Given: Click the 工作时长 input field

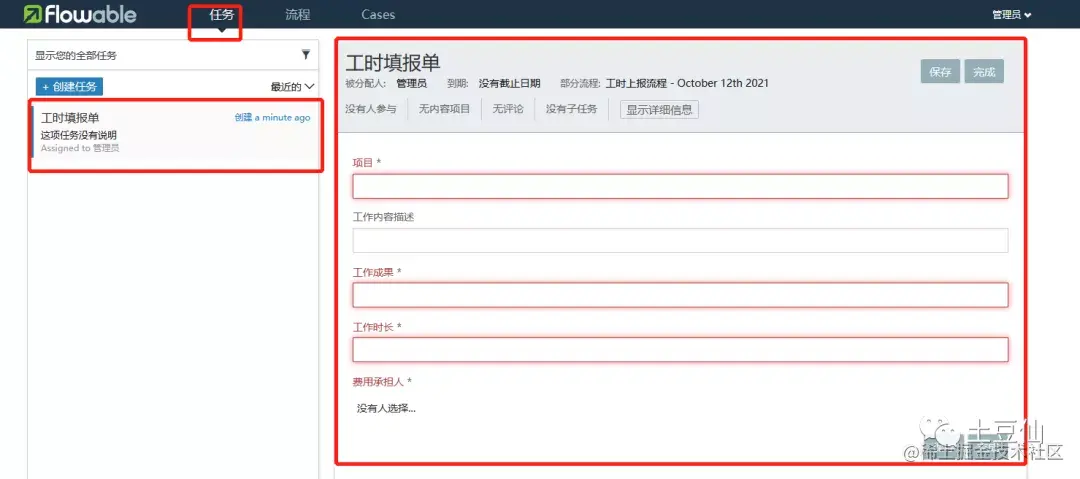Looking at the screenshot, I should point(681,349).
